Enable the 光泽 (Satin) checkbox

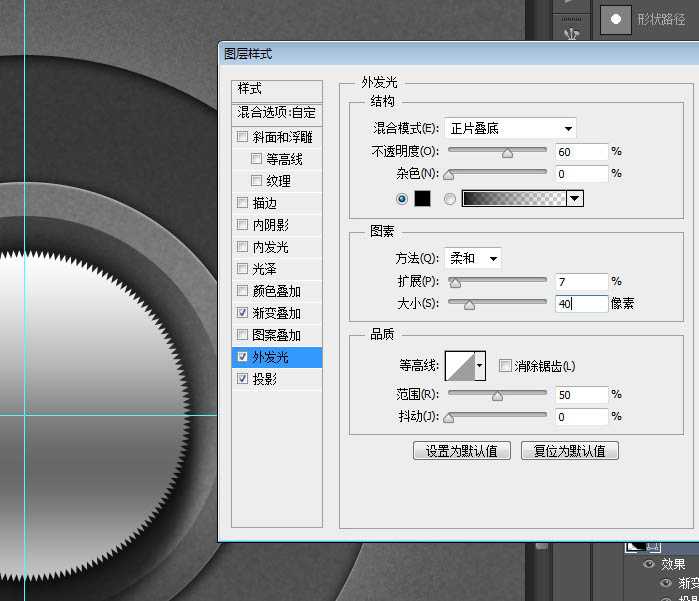click(x=243, y=268)
